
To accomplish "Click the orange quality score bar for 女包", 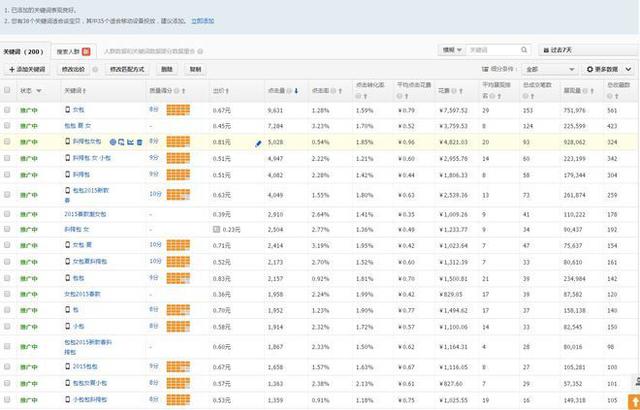I will (178, 110).
